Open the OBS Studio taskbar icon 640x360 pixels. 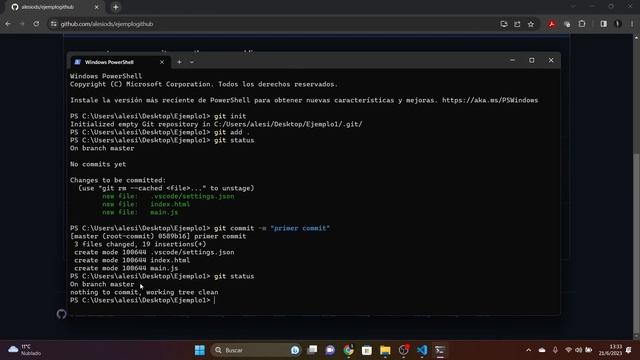coord(403,350)
